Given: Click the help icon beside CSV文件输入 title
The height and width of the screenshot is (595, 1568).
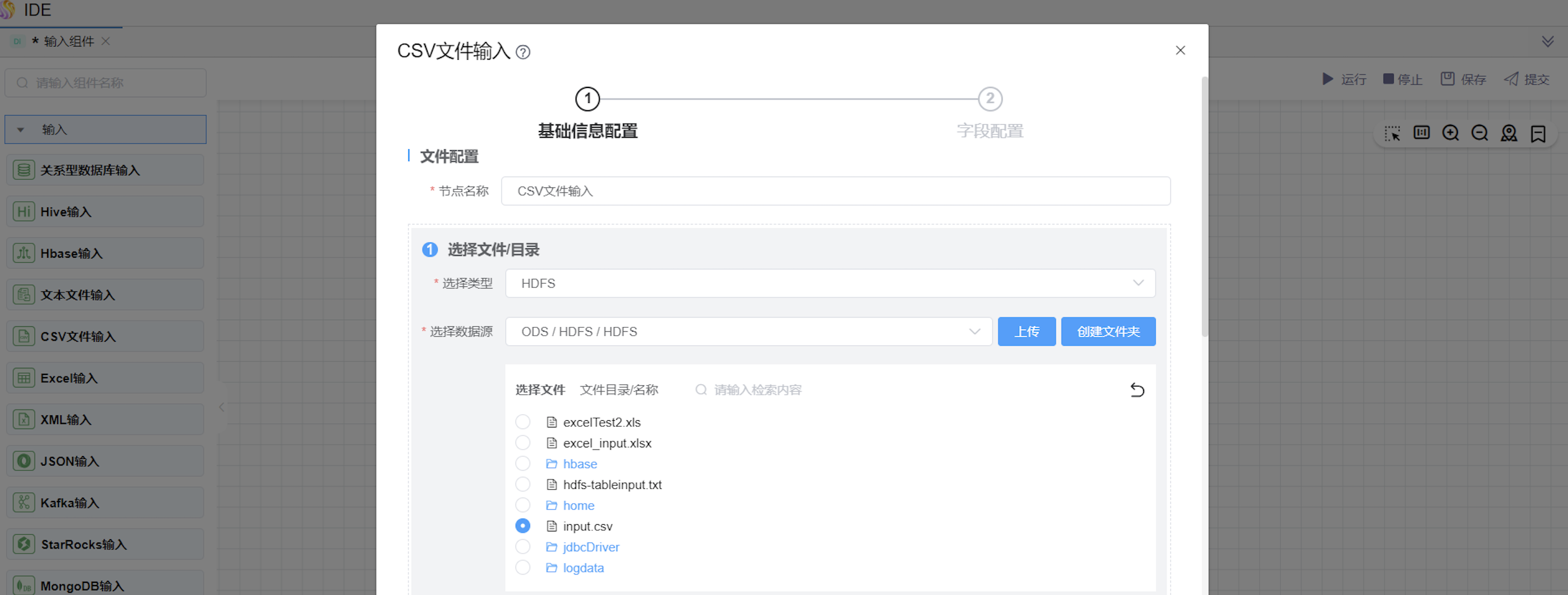Looking at the screenshot, I should [x=522, y=53].
